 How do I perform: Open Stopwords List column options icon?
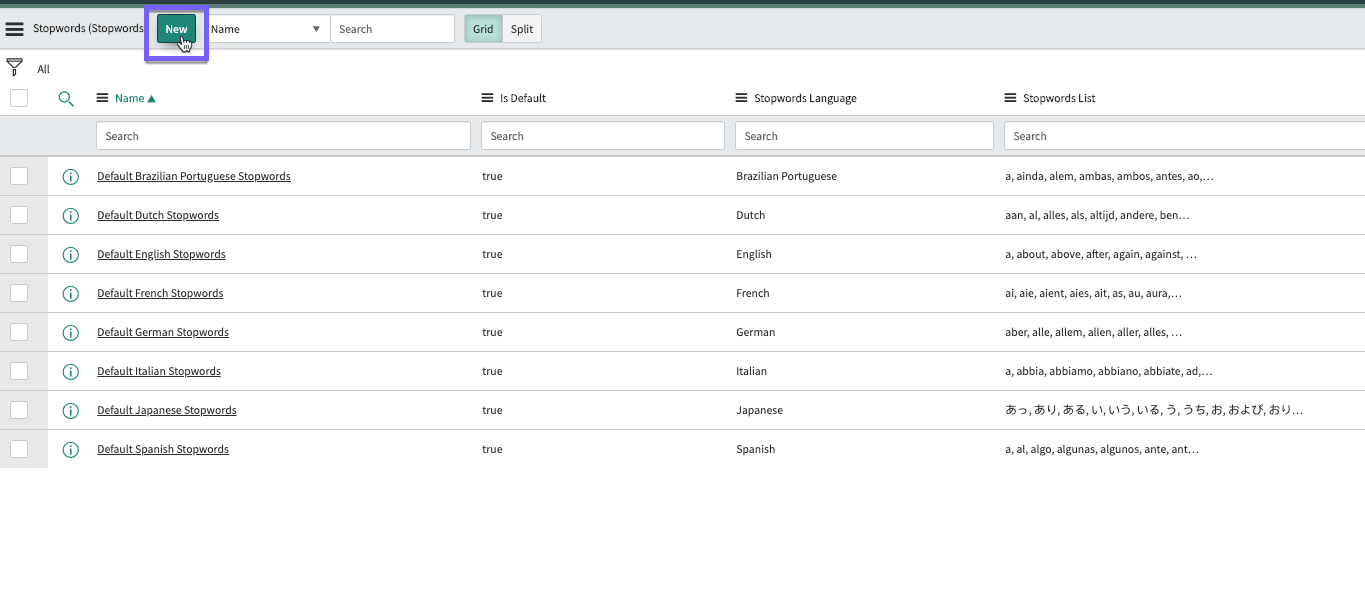click(x=1011, y=98)
